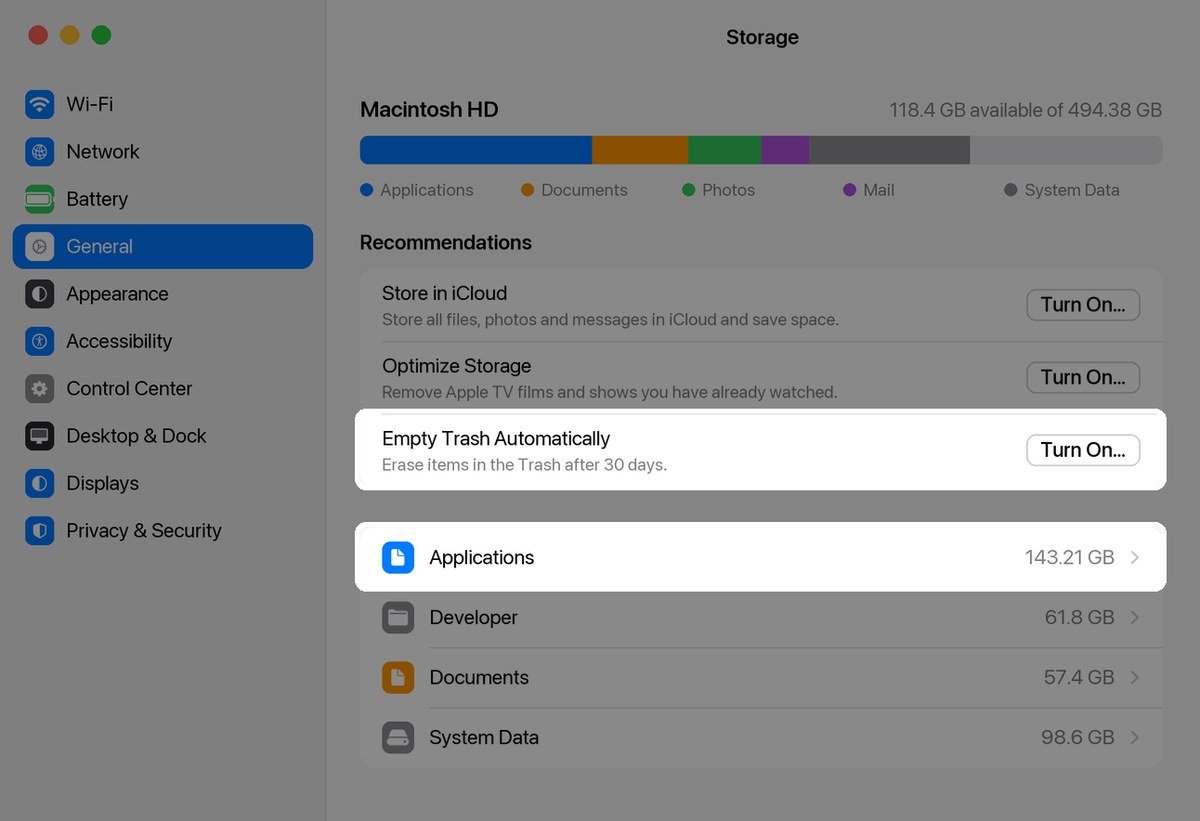Turn on Empty Trash Automatically

click(x=1083, y=450)
